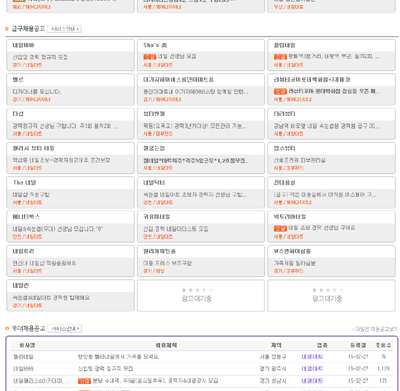
Task: Open the 네일닥터 job listing card
Action: coord(201,192)
